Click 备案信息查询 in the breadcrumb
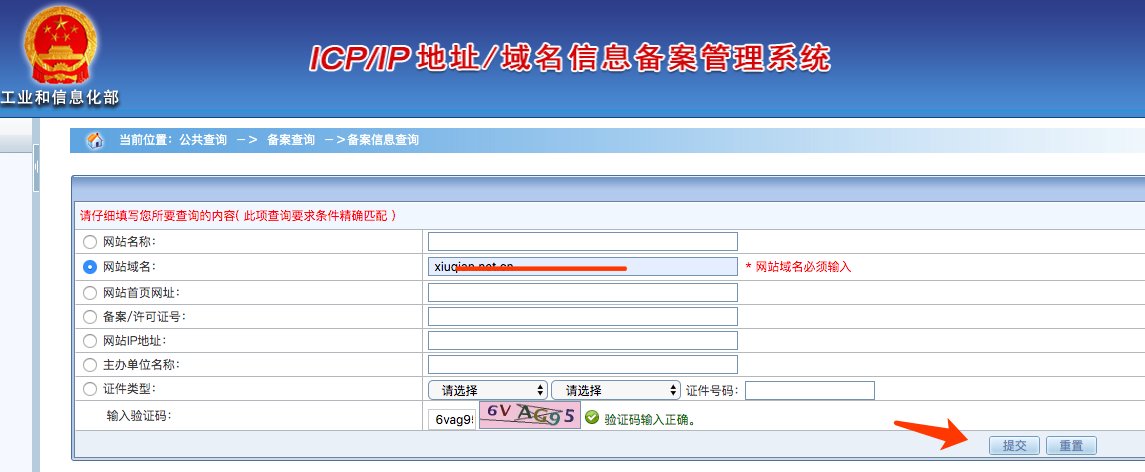 [x=383, y=140]
